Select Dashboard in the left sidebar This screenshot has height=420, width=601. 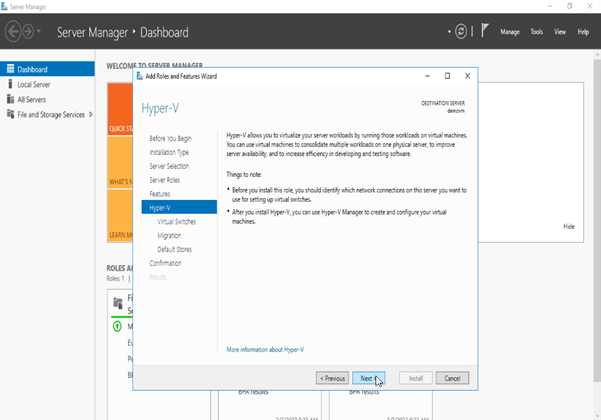(47, 69)
